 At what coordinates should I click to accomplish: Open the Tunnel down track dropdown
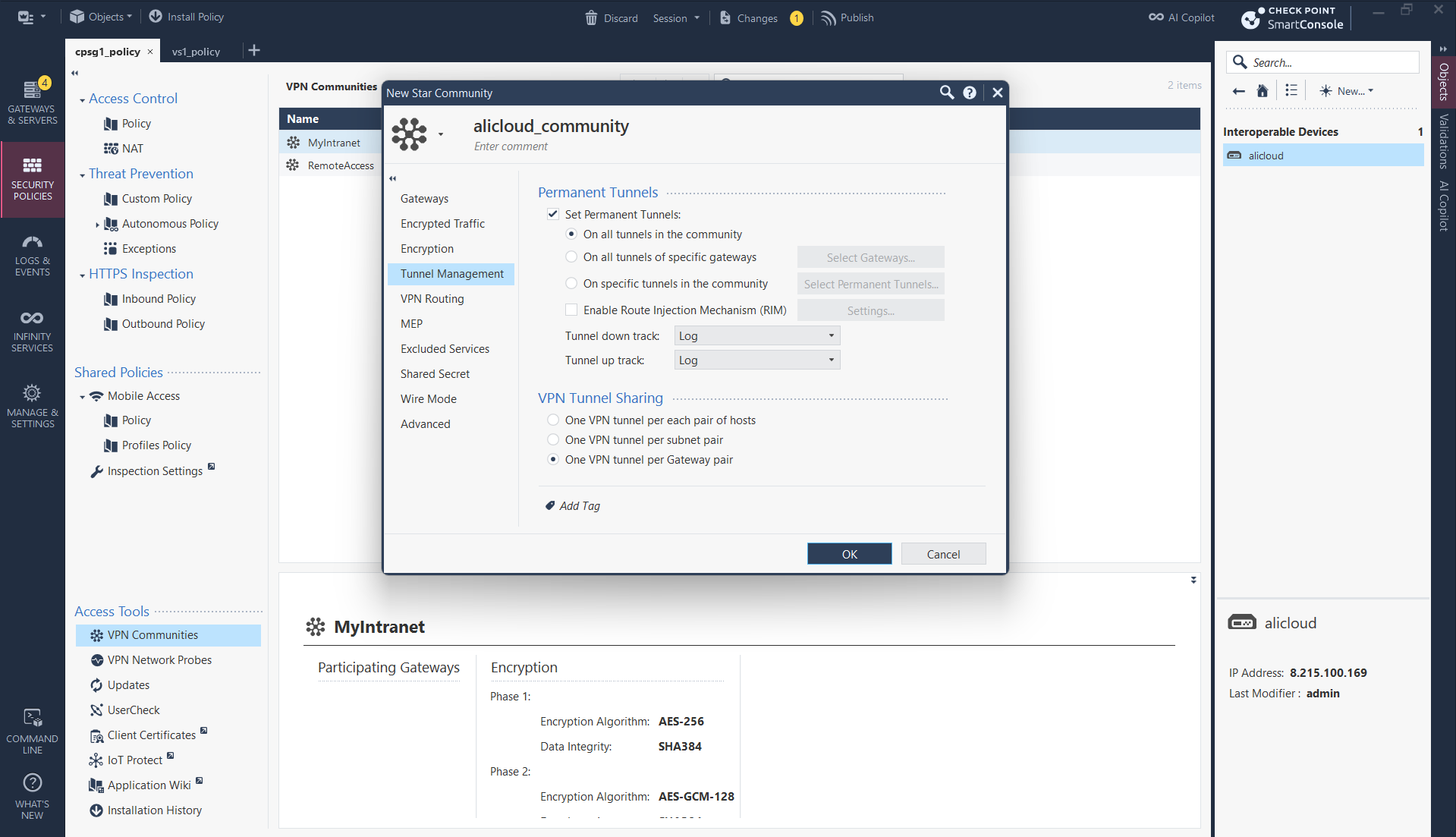756,336
